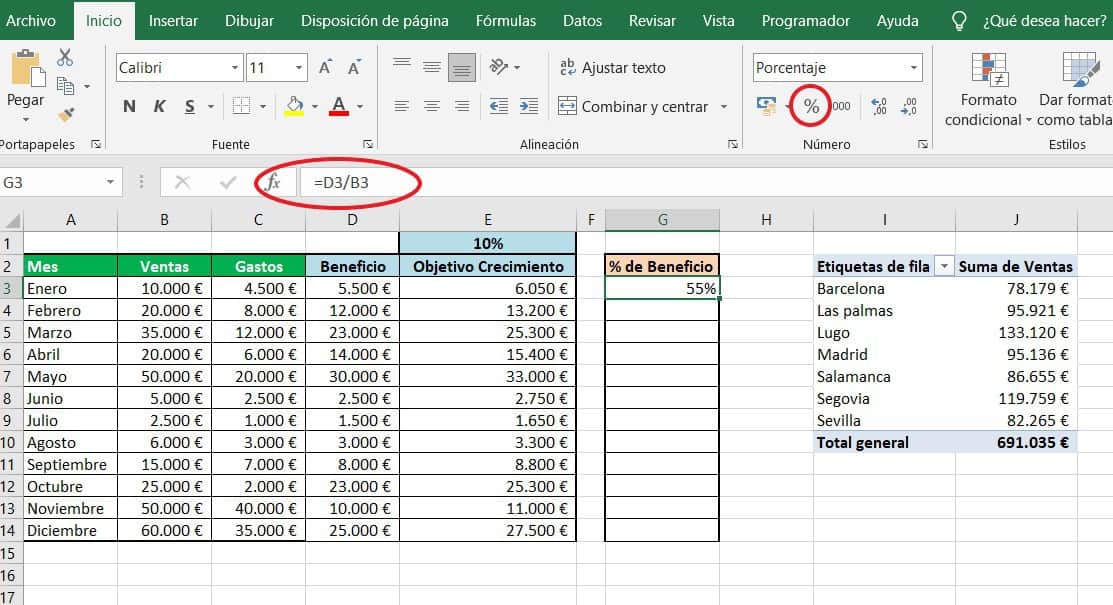1113x605 pixels.
Task: Click the select-all corner triangle
Action: pyautogui.click(x=12, y=219)
